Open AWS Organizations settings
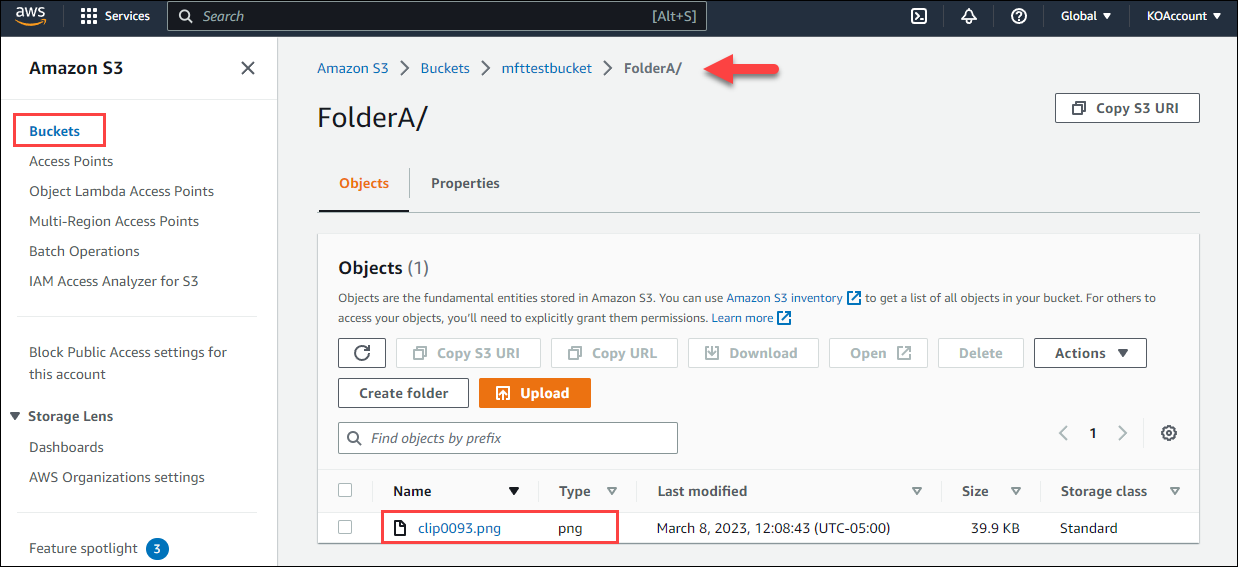This screenshot has width=1238, height=567. [117, 477]
